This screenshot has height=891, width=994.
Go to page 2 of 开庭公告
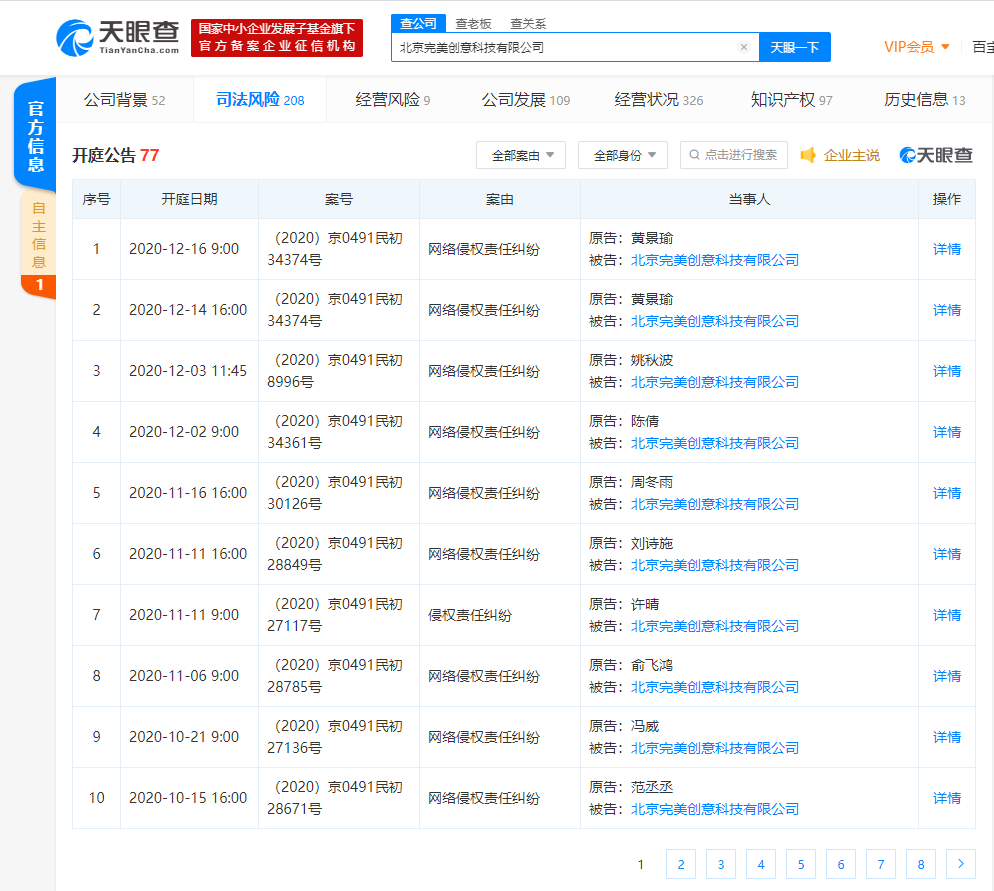click(680, 864)
